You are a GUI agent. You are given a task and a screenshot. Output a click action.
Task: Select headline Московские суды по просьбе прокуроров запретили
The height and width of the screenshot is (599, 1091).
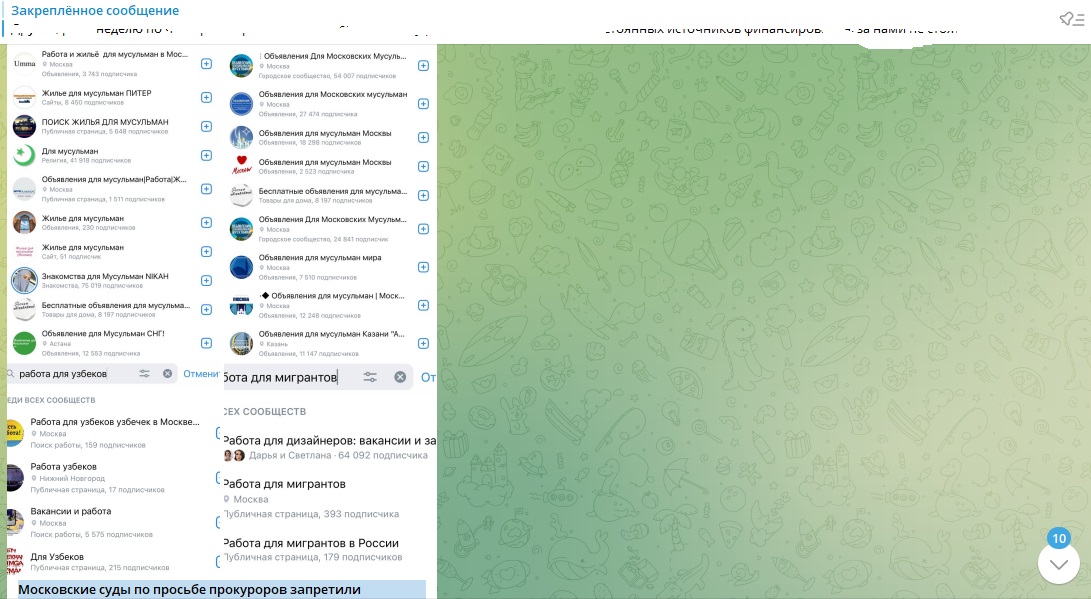189,589
